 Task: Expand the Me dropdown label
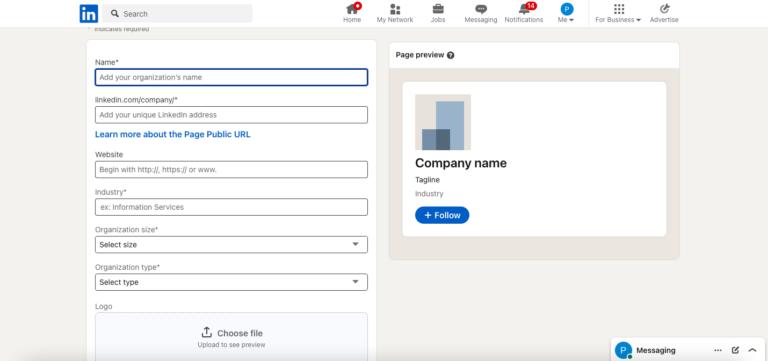point(566,20)
